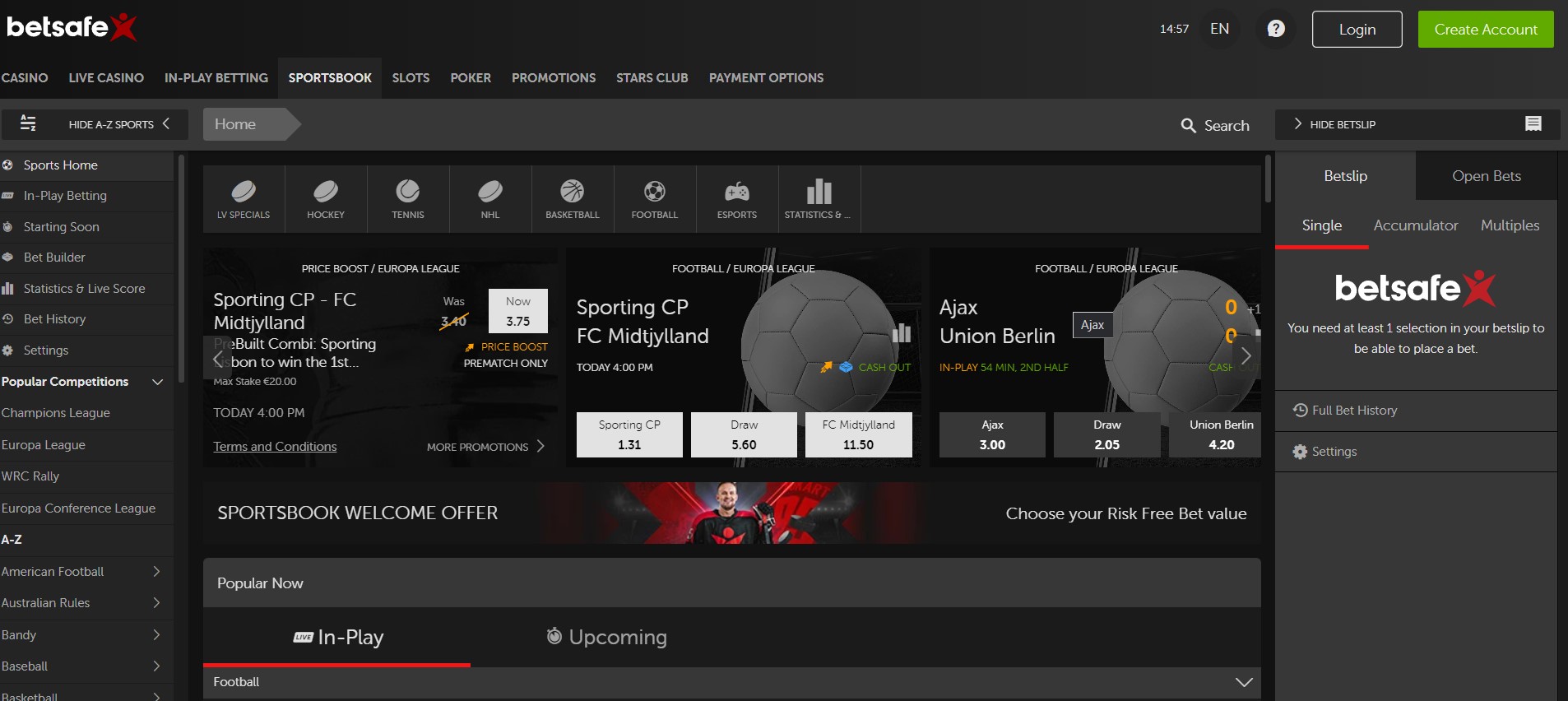
Task: Expand American Football submenu
Action: 156,571
